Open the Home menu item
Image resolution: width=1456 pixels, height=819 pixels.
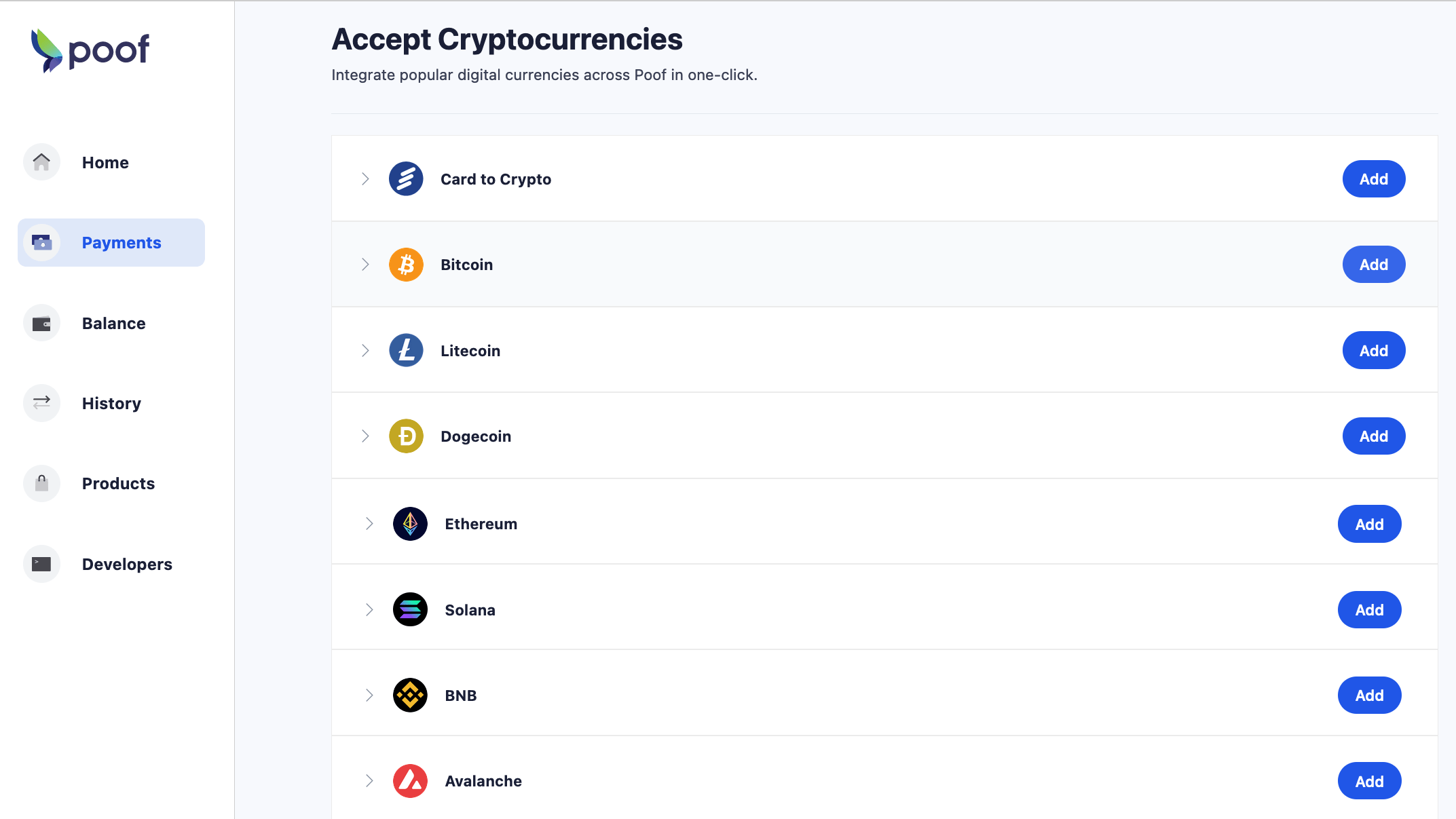tap(105, 163)
